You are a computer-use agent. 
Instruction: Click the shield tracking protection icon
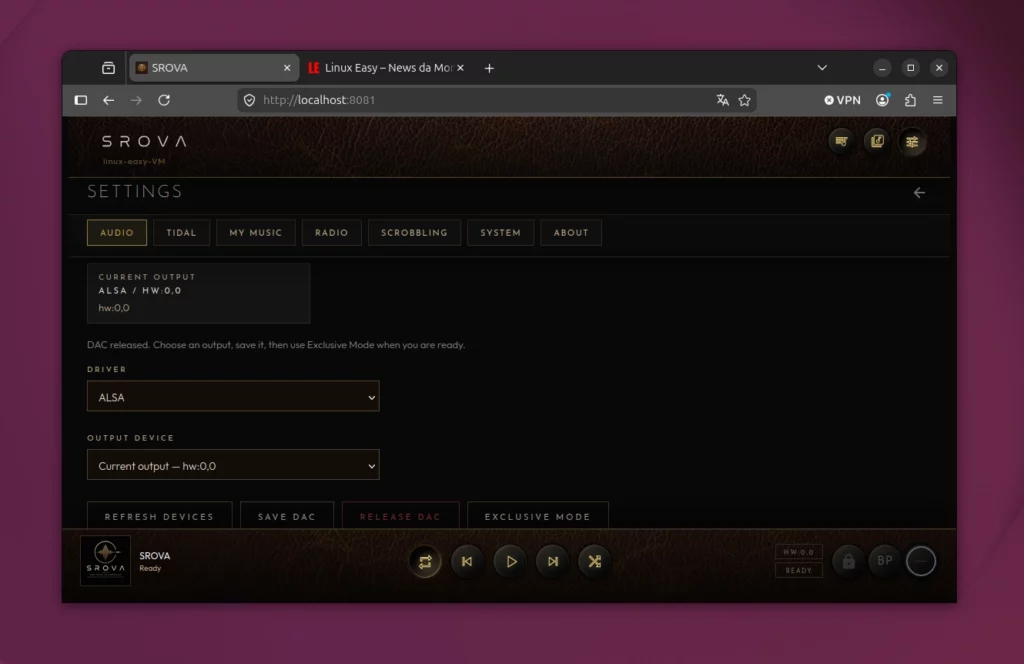tap(249, 100)
